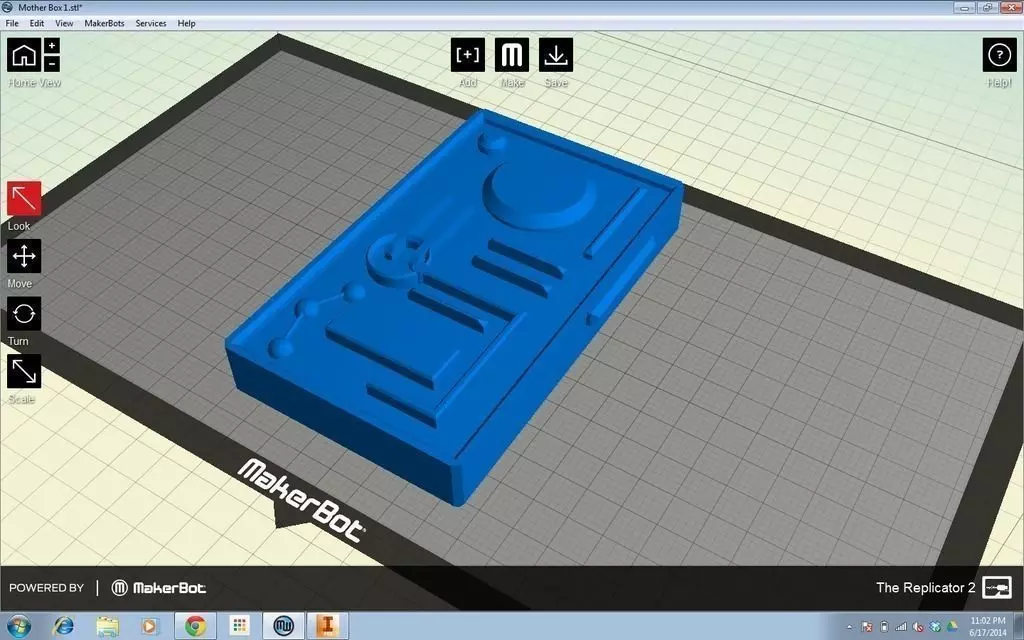Click the Home View house icon
The image size is (1024, 640).
coord(24,55)
